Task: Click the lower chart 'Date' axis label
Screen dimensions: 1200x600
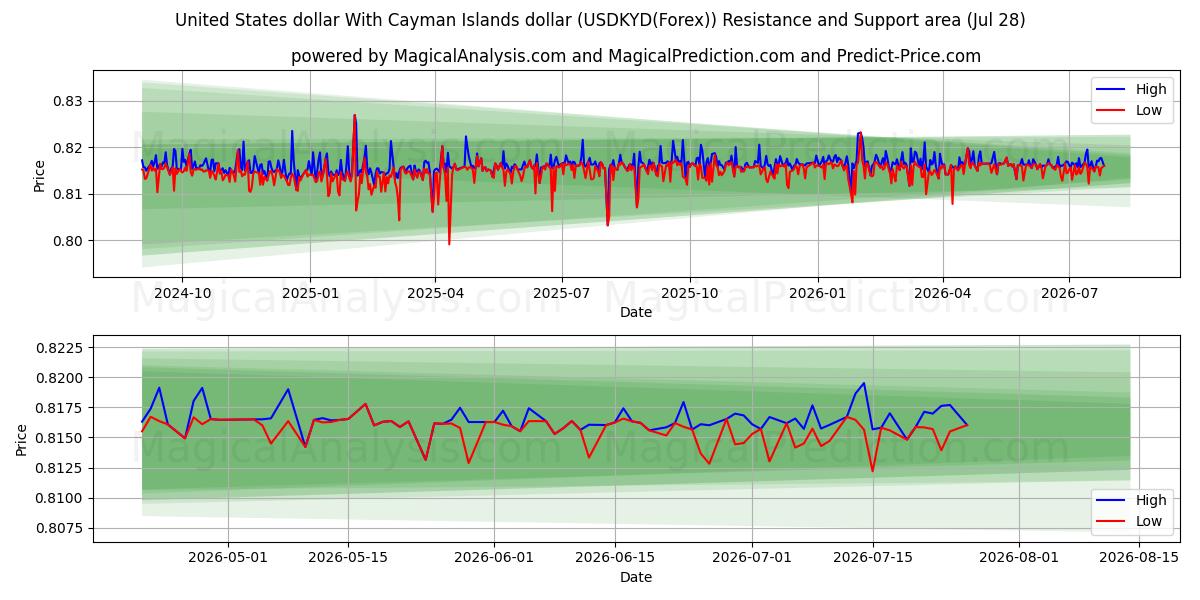Action: click(636, 577)
